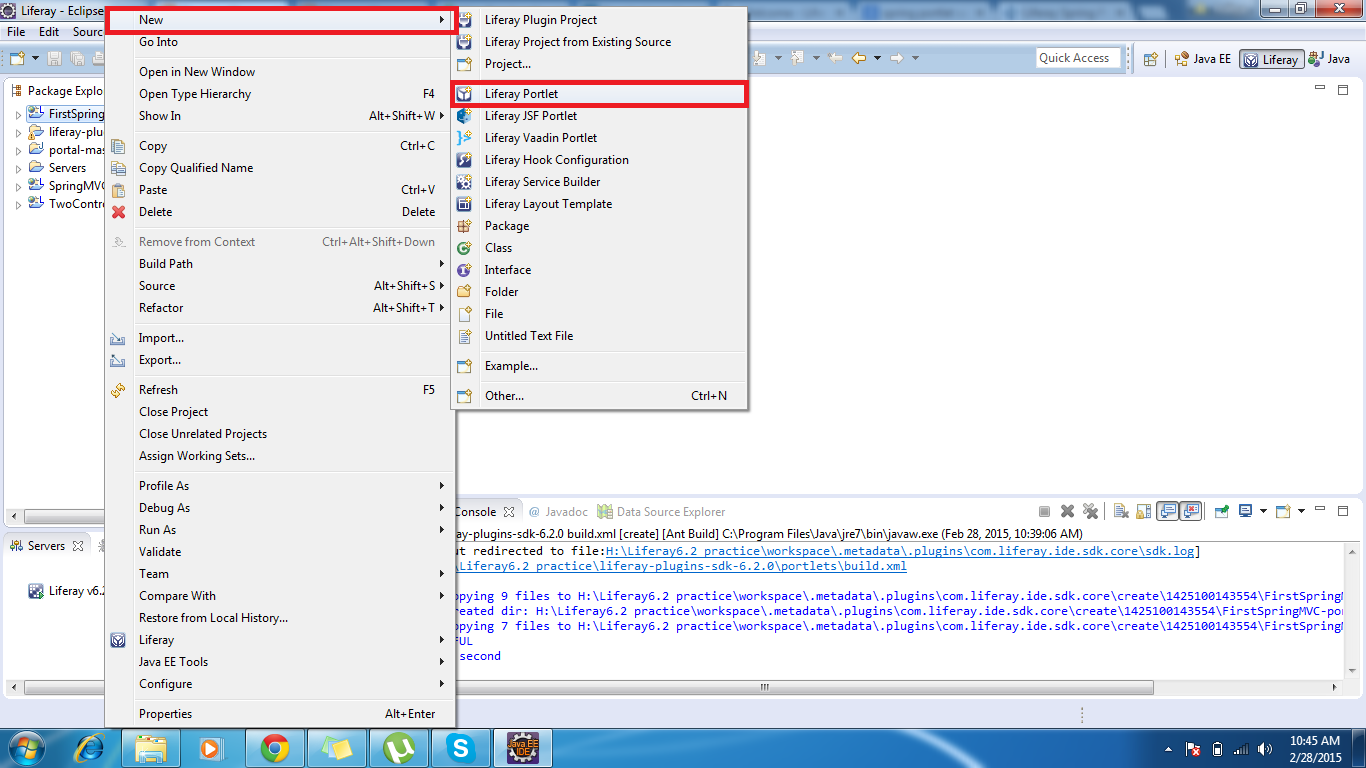
Task: Open the Display Selected Console dropdown arrow
Action: coord(1263,512)
